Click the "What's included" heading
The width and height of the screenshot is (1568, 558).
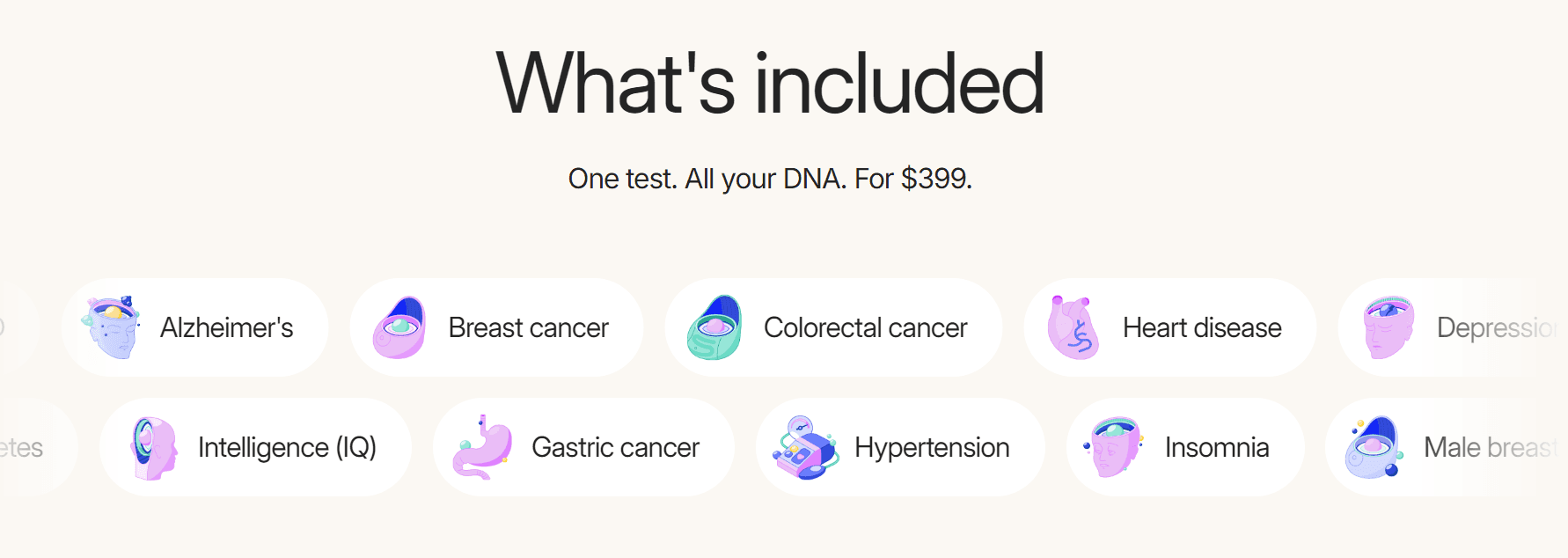click(x=770, y=84)
